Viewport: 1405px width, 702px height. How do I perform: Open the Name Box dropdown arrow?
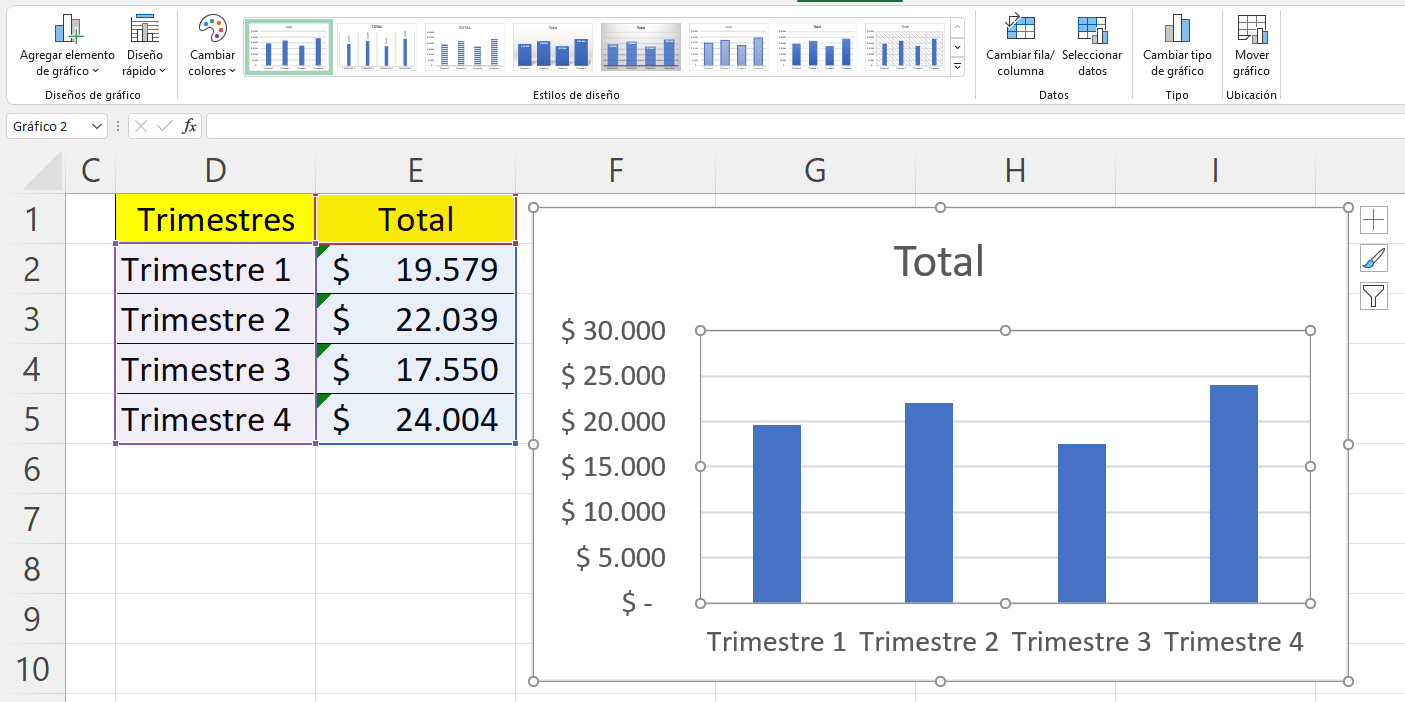[97, 126]
